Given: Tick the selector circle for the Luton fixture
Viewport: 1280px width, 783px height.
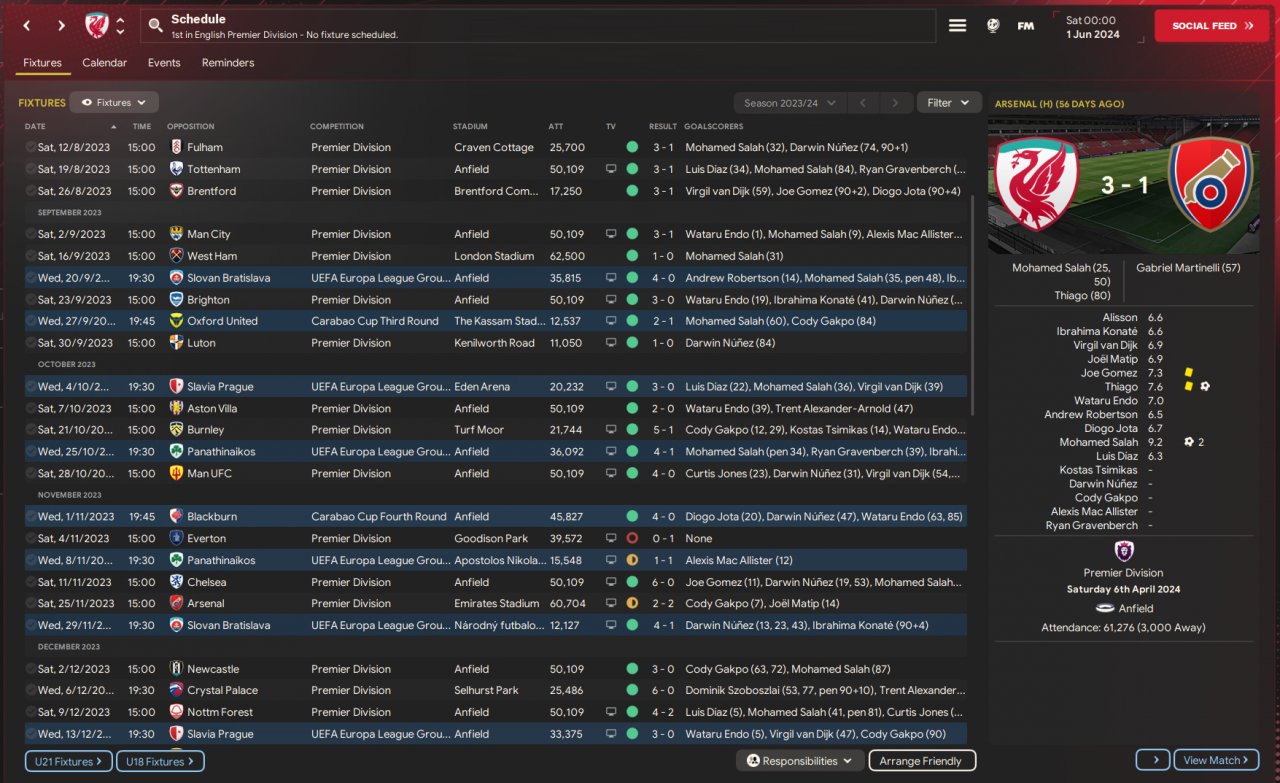Looking at the screenshot, I should [31, 343].
